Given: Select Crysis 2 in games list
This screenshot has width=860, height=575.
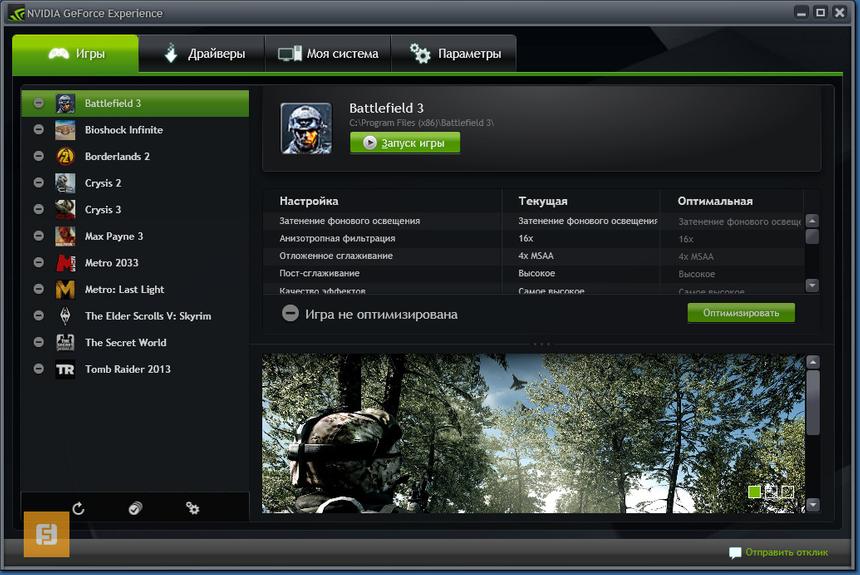Looking at the screenshot, I should pos(135,183).
